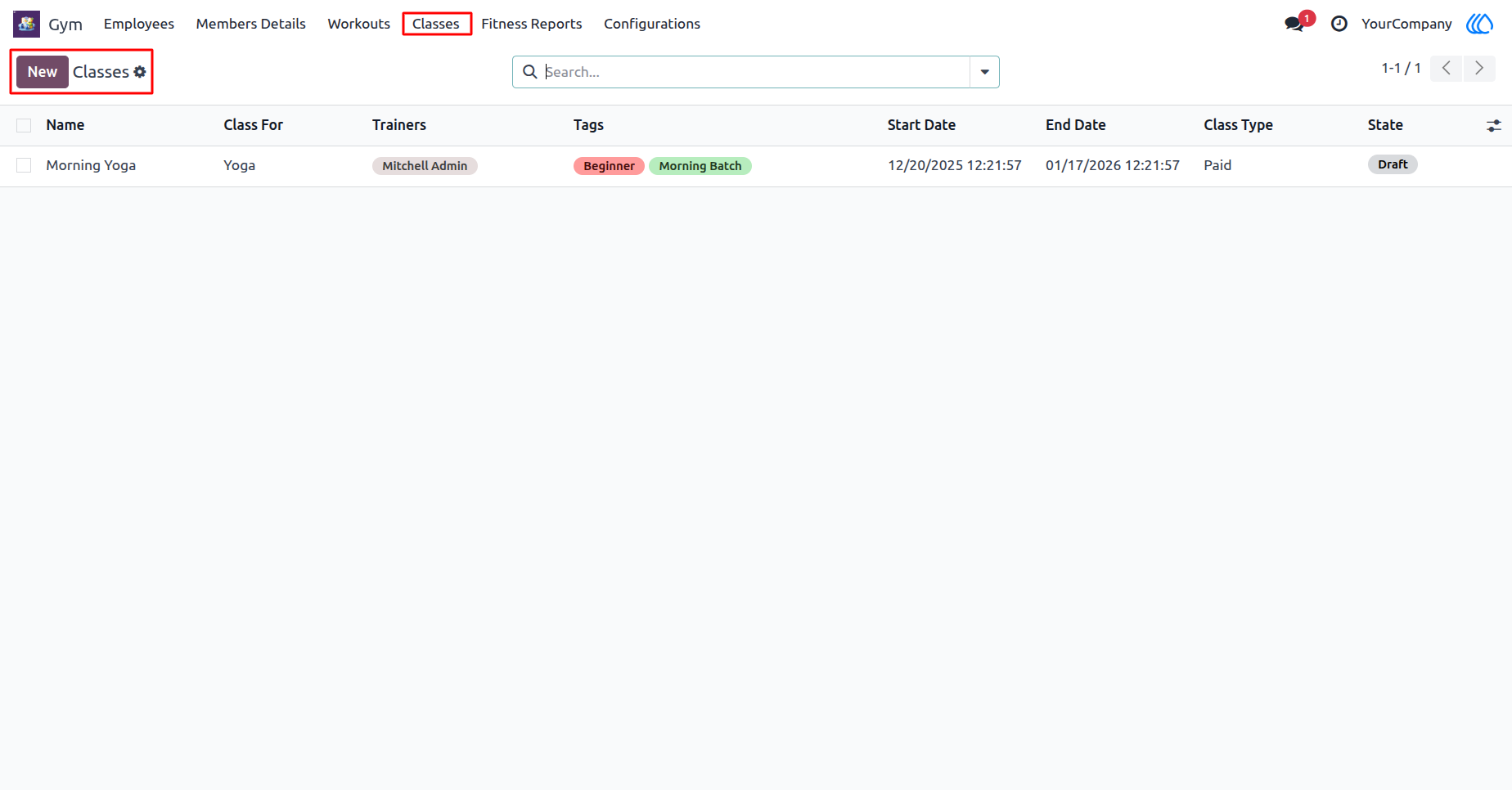Expand the search filter options dropdown
The width and height of the screenshot is (1512, 790).
point(984,72)
